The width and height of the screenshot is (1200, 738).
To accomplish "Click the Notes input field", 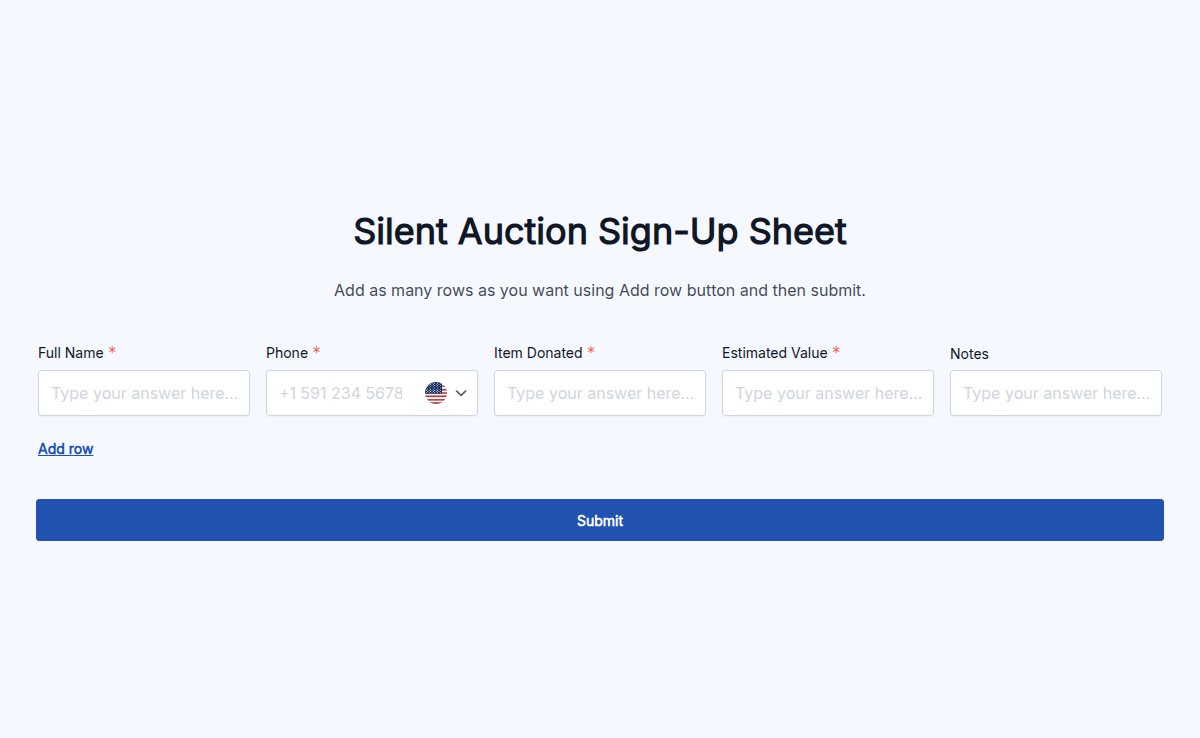I will pyautogui.click(x=1055, y=392).
